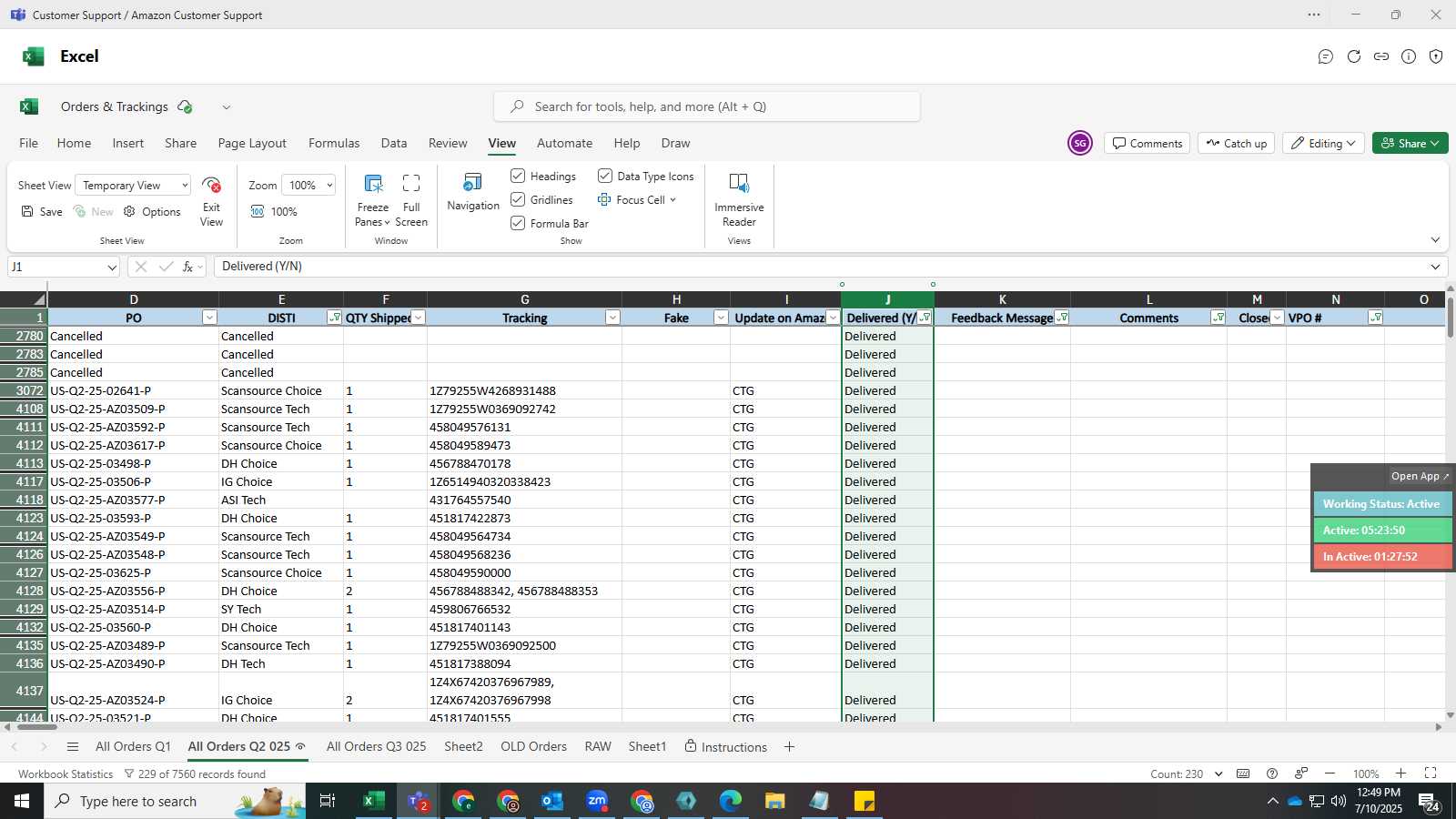1456x819 pixels.
Task: Copy link with chain icon
Action: [1381, 56]
